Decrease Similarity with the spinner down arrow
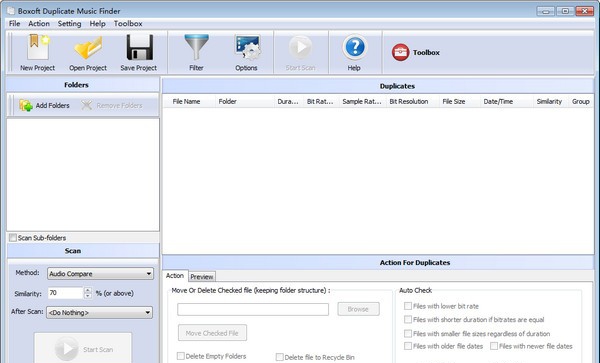 [88, 296]
